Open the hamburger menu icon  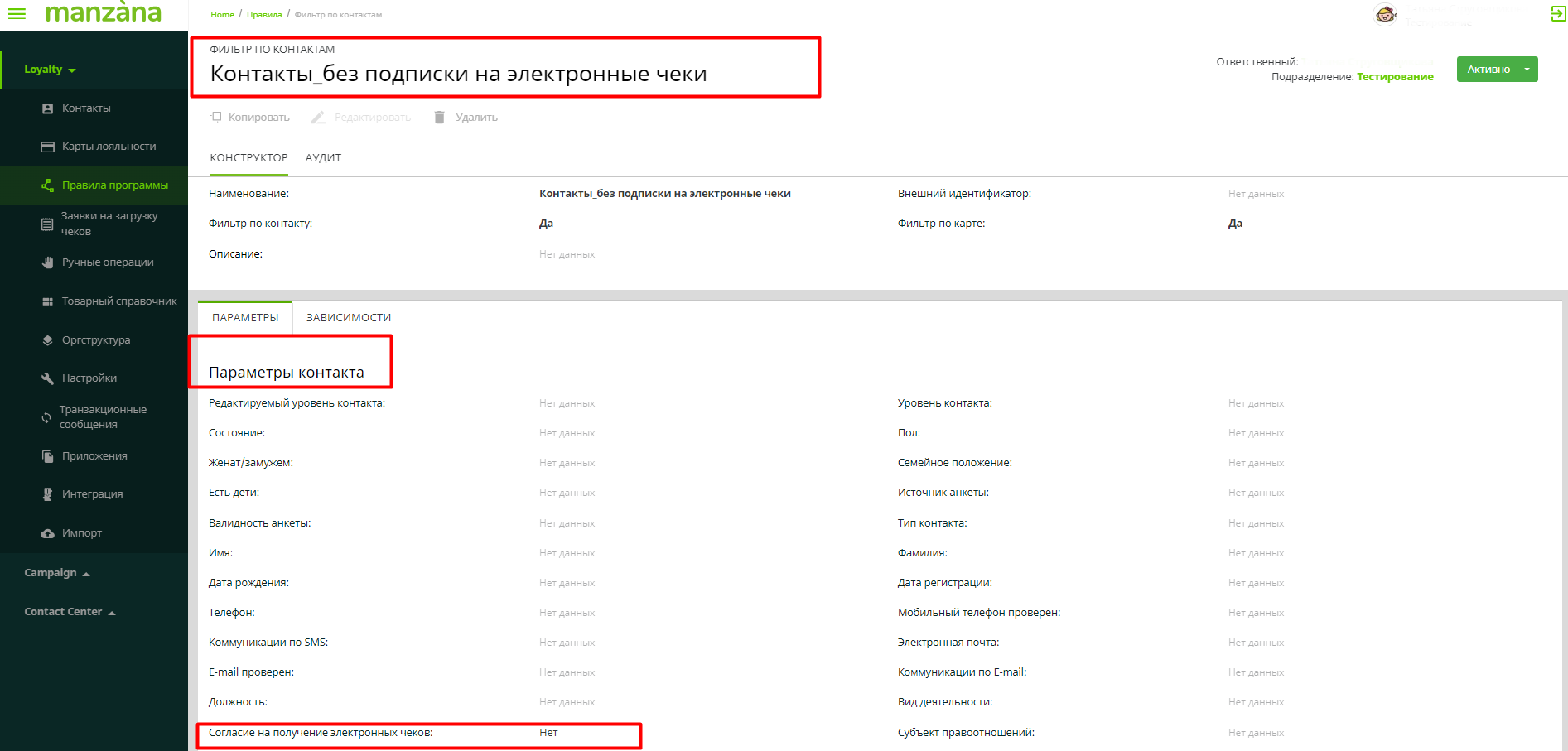17,14
